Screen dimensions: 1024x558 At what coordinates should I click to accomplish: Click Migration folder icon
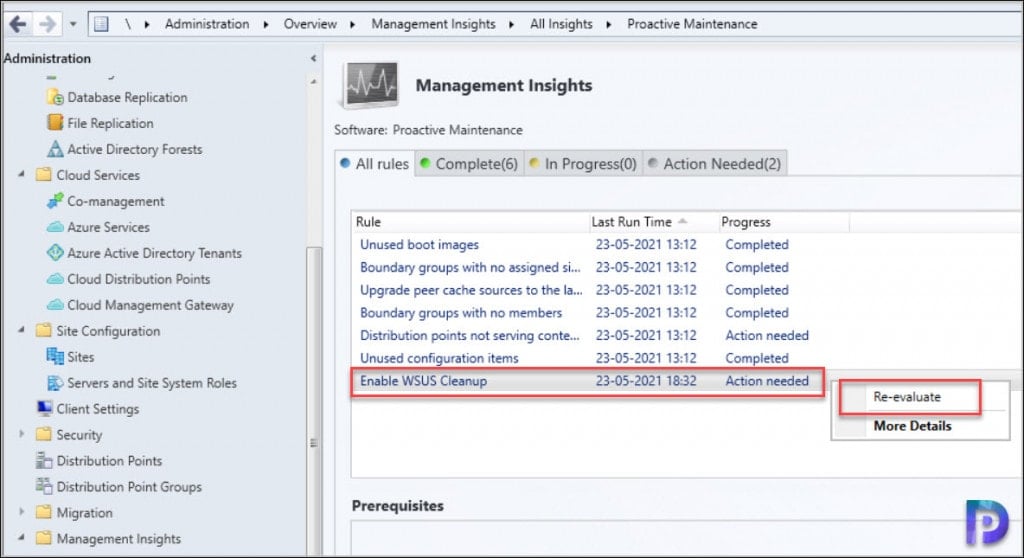(44, 512)
